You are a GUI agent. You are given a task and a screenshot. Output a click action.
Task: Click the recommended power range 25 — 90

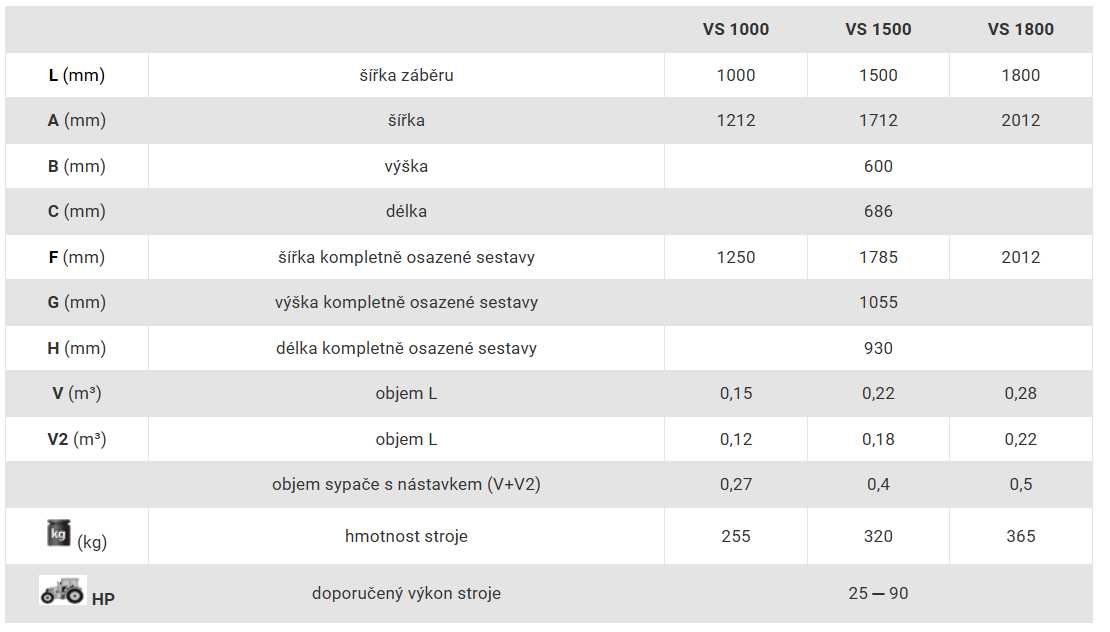(878, 593)
